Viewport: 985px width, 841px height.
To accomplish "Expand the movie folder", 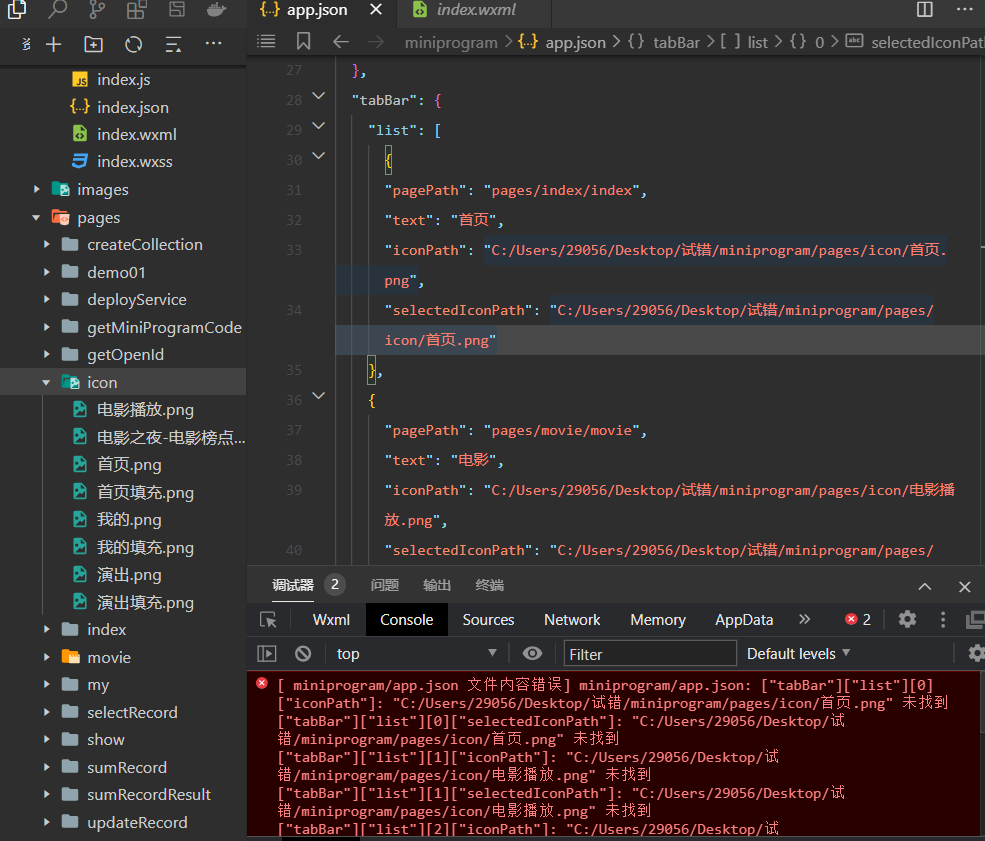I will [x=46, y=657].
